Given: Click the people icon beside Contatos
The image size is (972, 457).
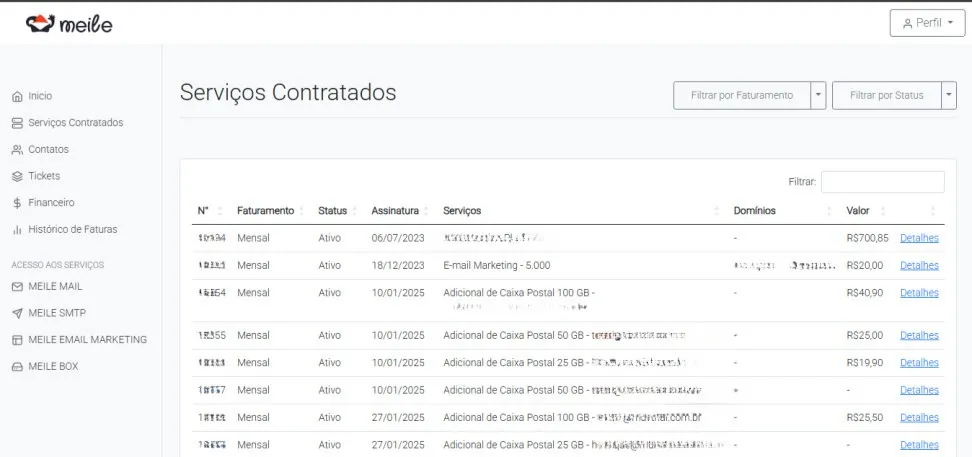Looking at the screenshot, I should click(x=17, y=149).
